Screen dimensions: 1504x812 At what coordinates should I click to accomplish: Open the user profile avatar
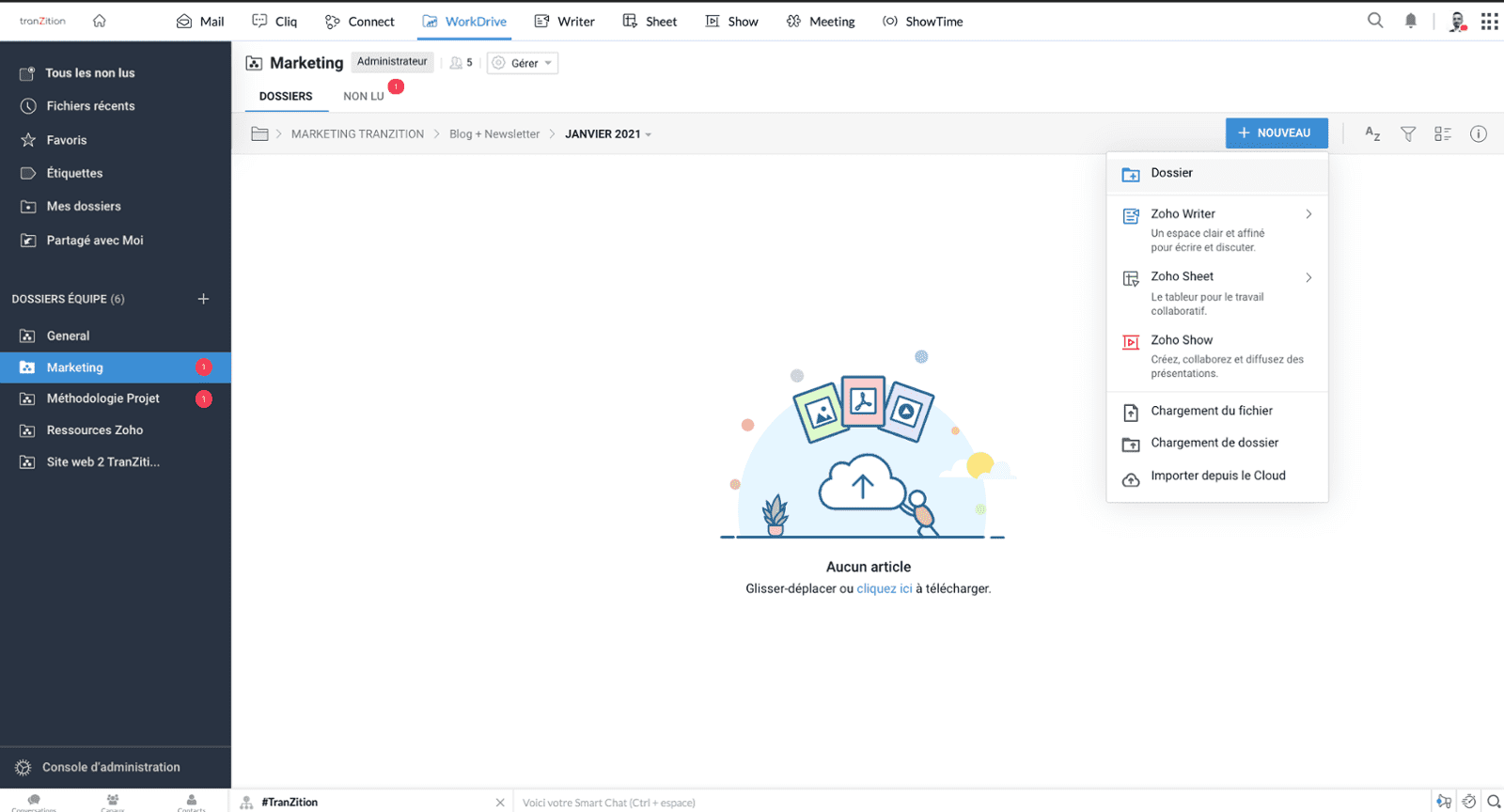coord(1458,21)
